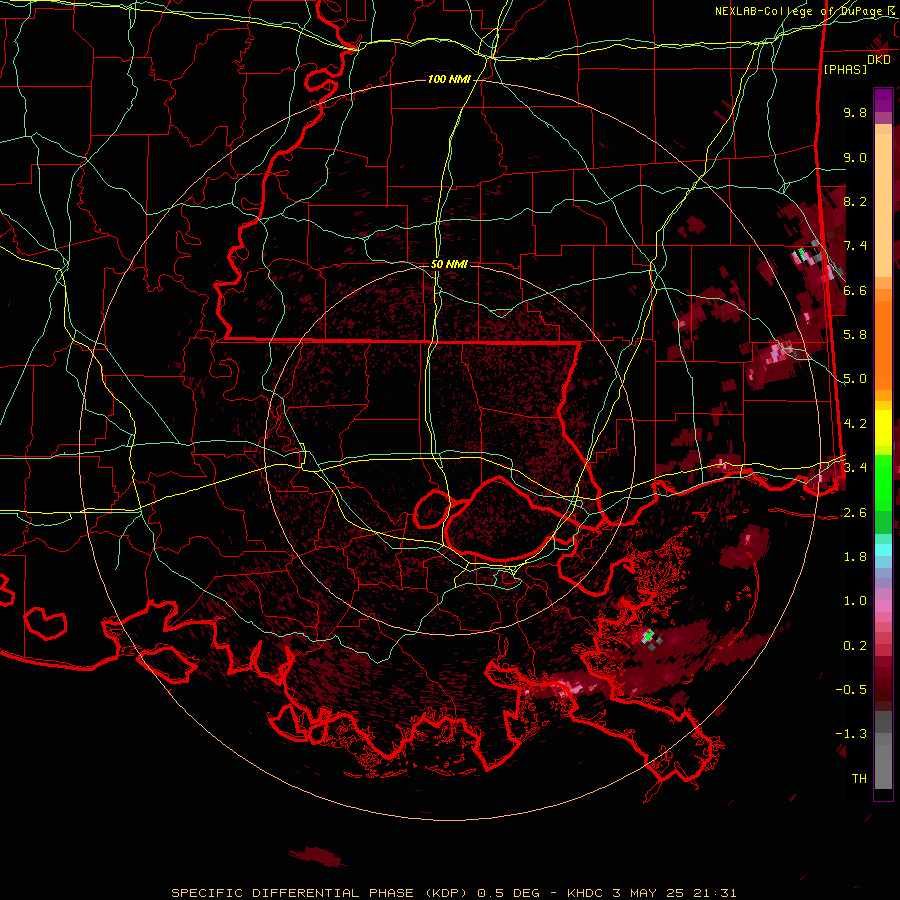
Task: Click the '100 NMI' range ring label
Action: click(449, 79)
